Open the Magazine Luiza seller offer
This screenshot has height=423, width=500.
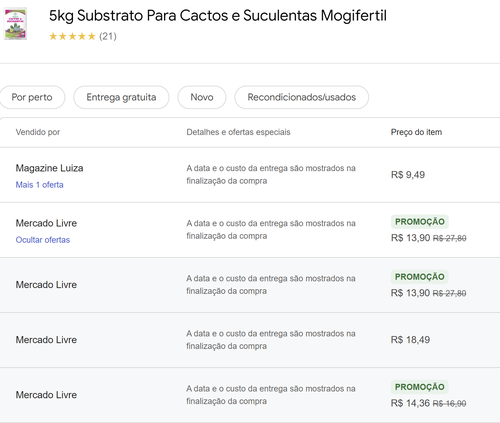click(x=49, y=168)
